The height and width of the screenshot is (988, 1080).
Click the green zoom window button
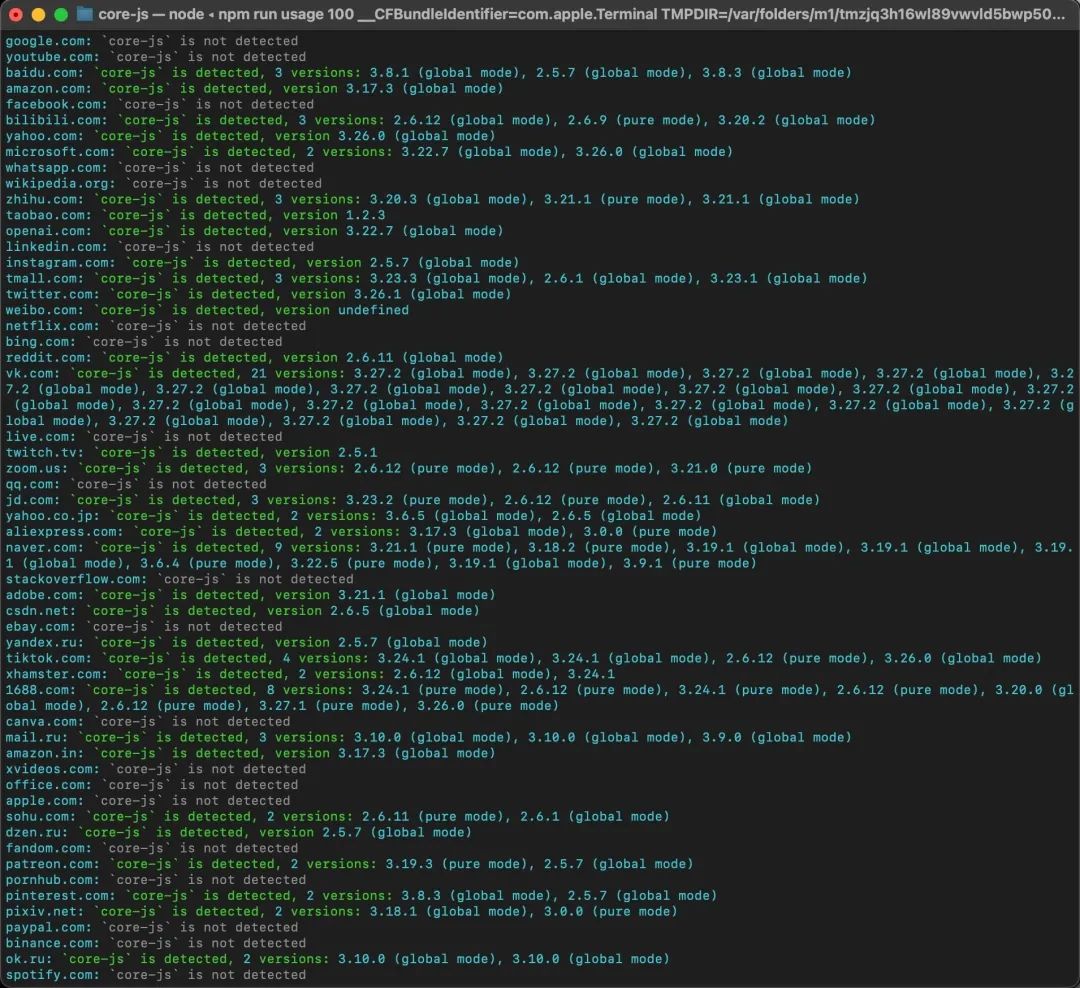[x=61, y=14]
